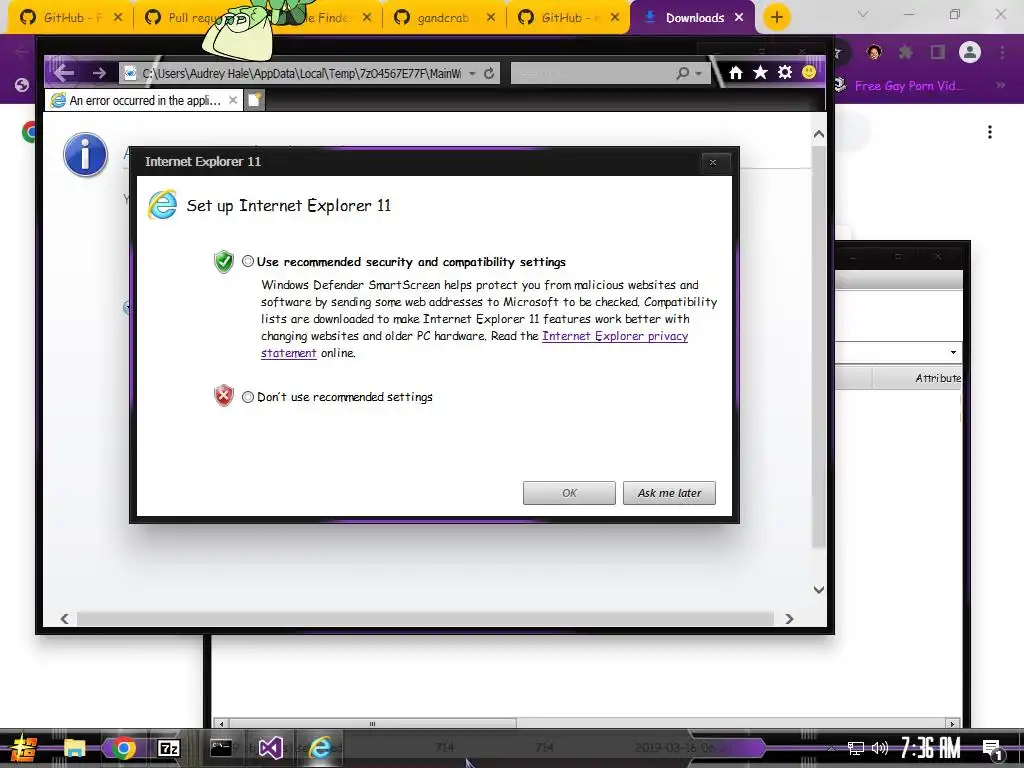Click the OK button in setup dialog
Screen dimensions: 1024x768
point(569,493)
